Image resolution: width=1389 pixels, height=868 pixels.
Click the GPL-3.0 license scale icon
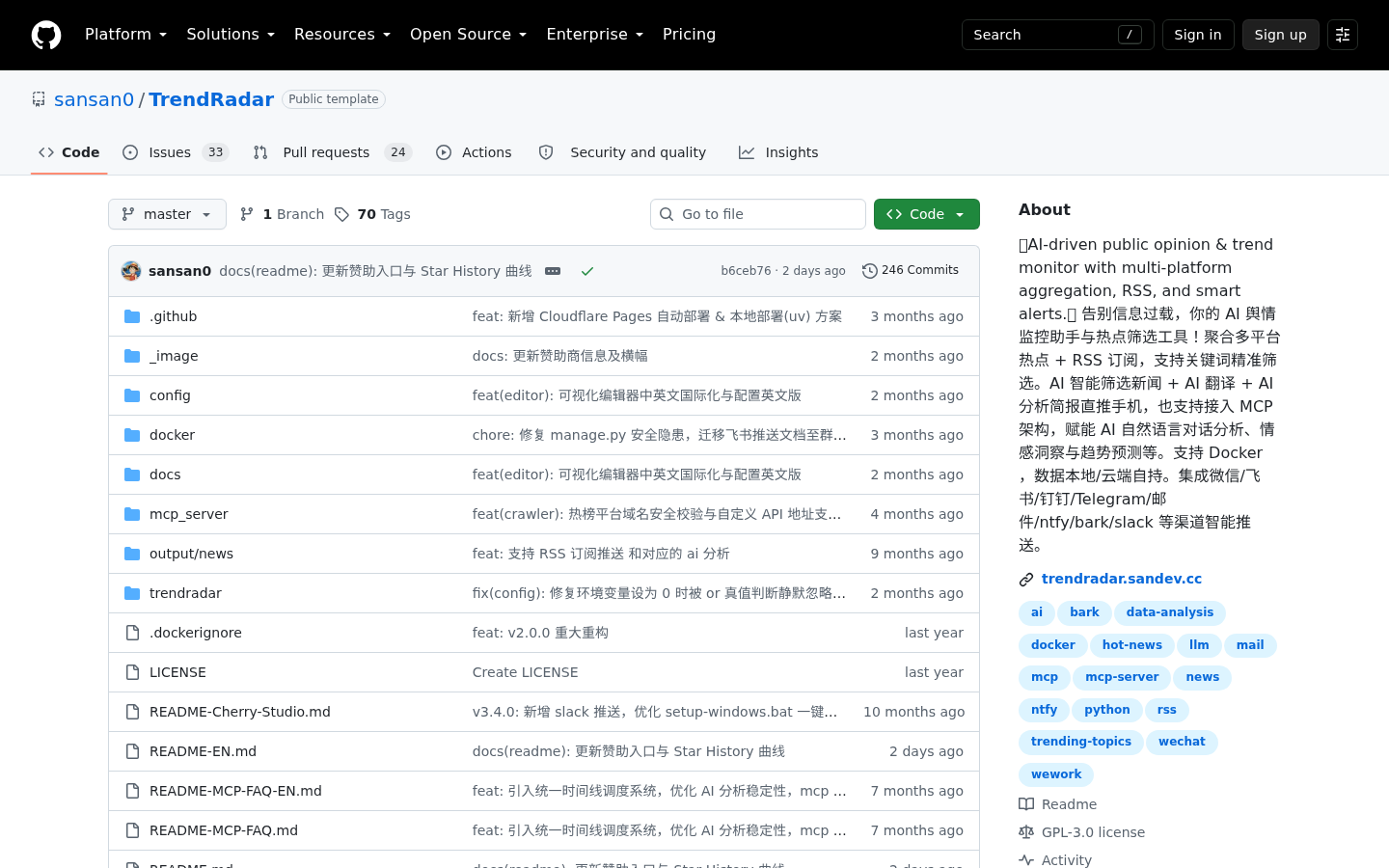coord(1026,832)
